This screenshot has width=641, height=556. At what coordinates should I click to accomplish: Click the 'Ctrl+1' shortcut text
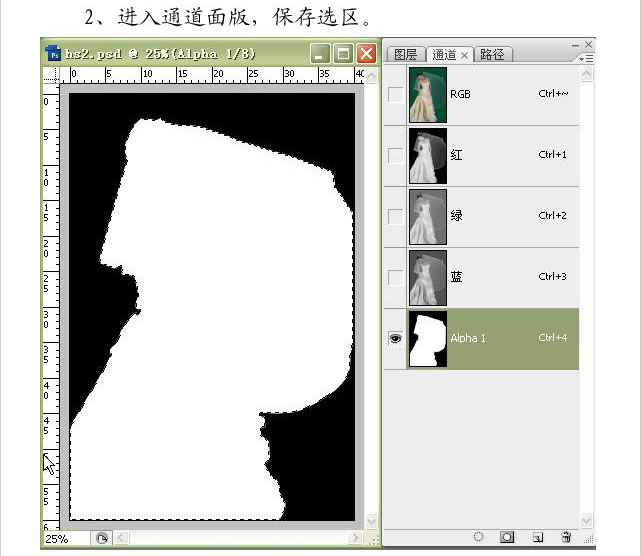(x=553, y=155)
